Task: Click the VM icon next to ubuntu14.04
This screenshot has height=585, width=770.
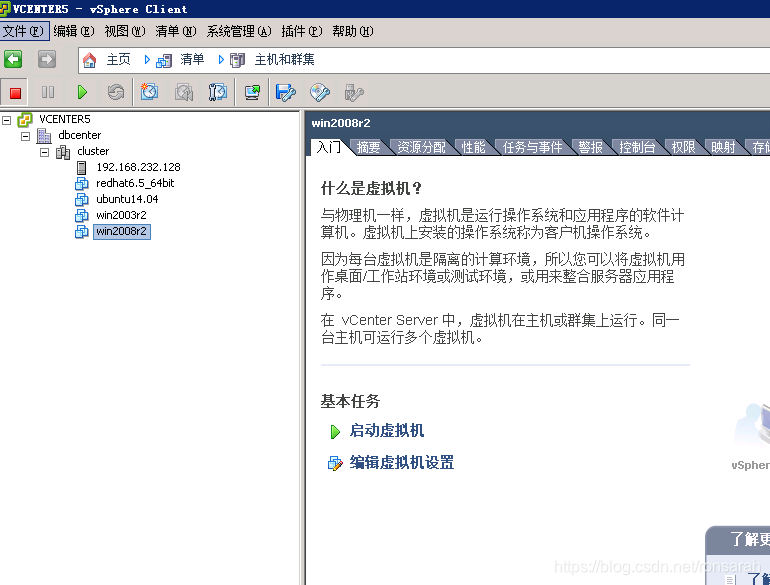Action: (82, 199)
